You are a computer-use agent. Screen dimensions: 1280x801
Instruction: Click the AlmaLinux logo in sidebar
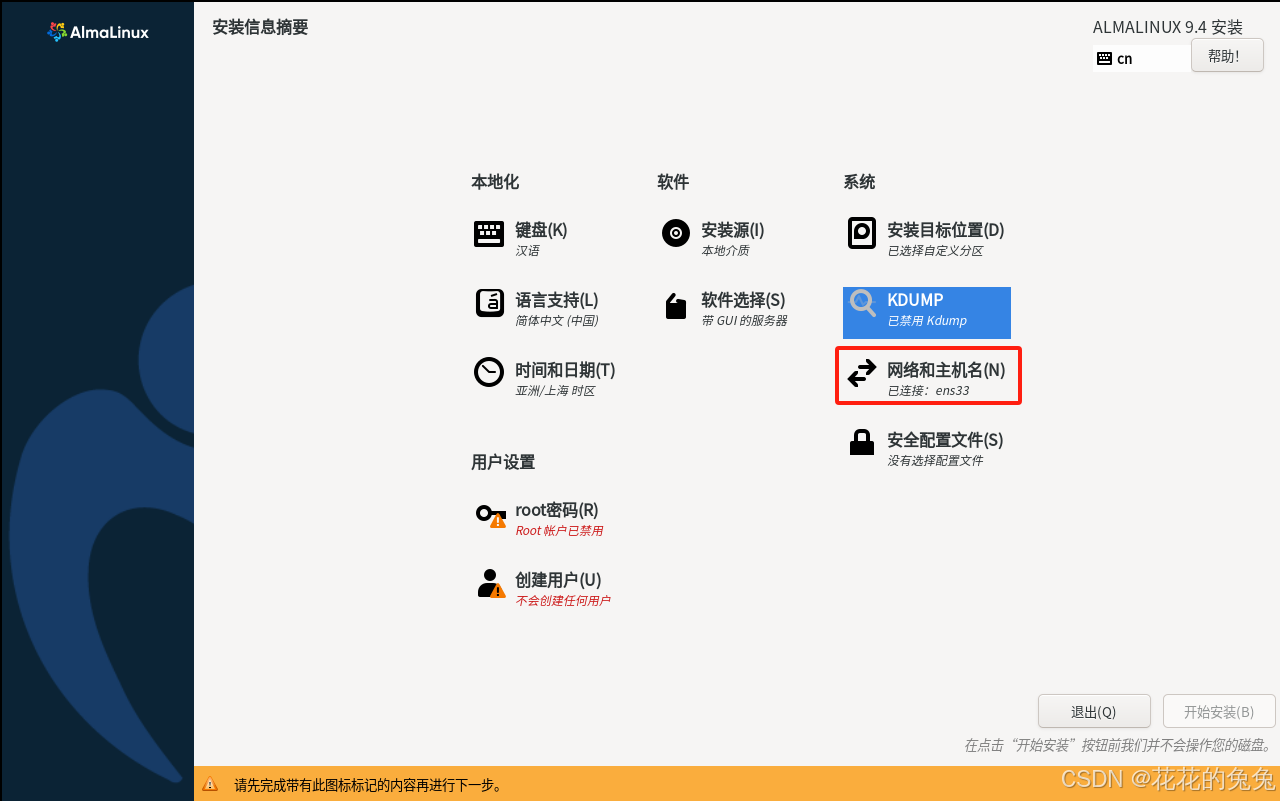(x=98, y=32)
